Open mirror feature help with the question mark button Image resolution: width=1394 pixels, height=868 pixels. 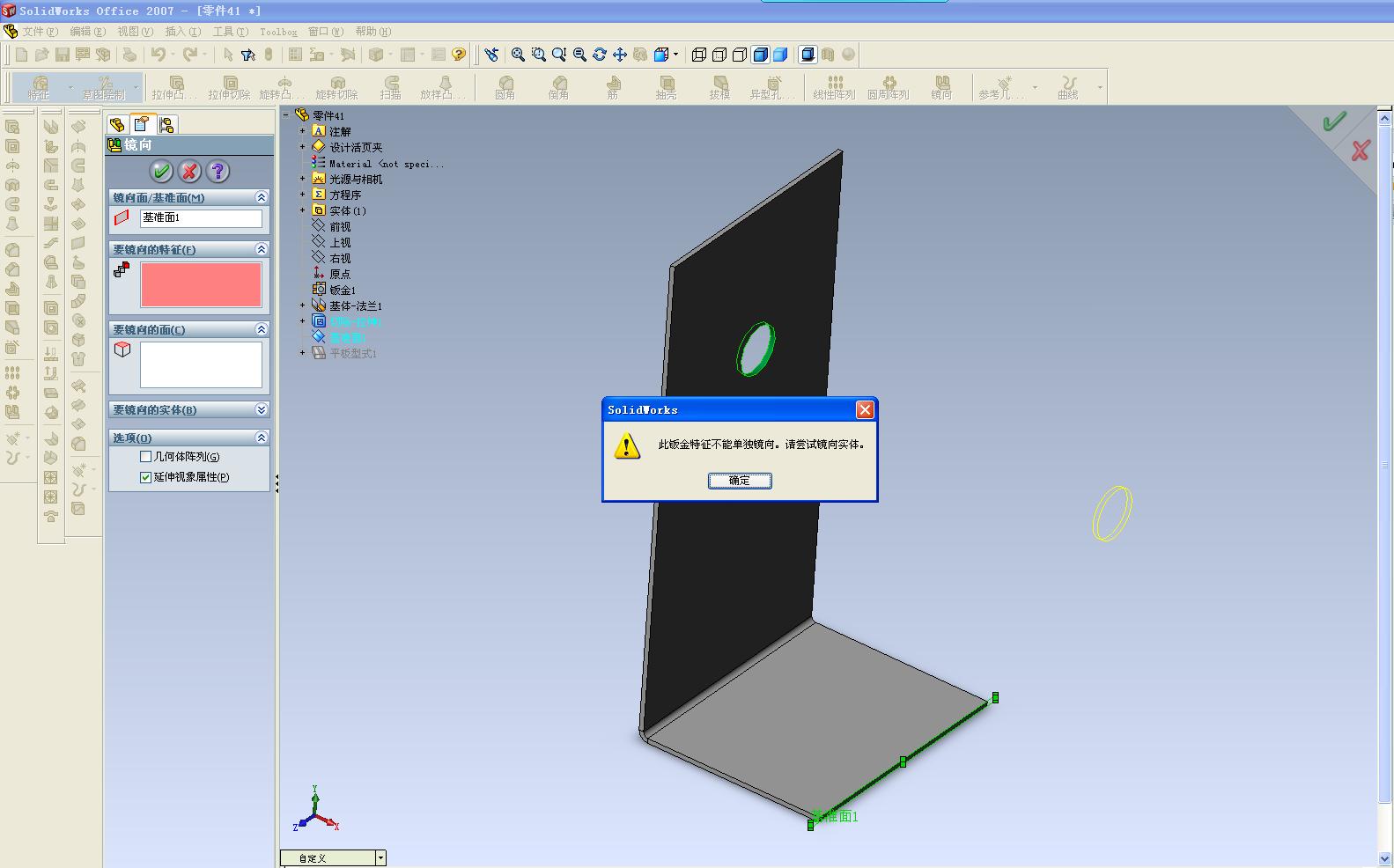coord(218,171)
